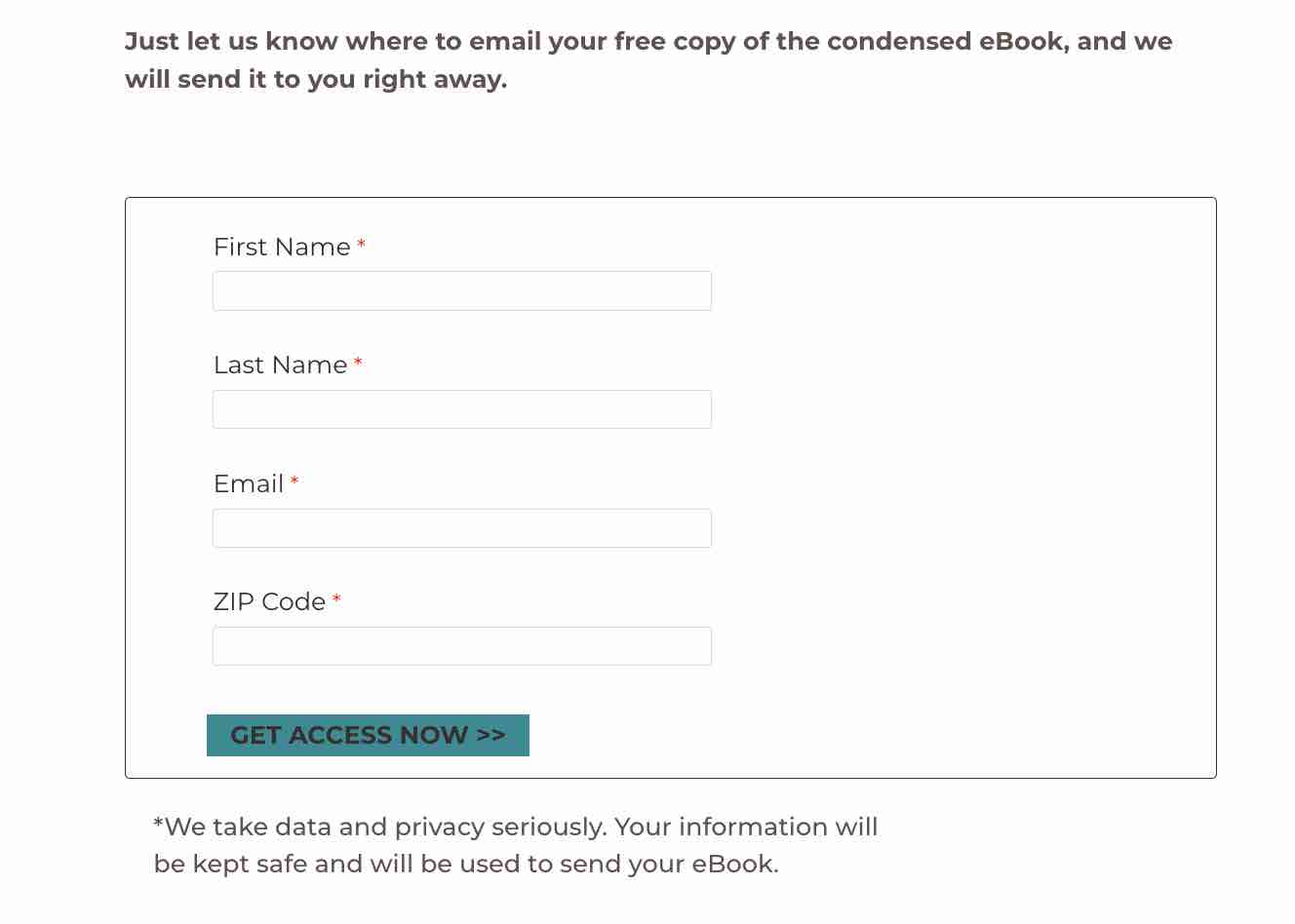Click the teal button background area
1295x924 pixels.
coord(368,736)
